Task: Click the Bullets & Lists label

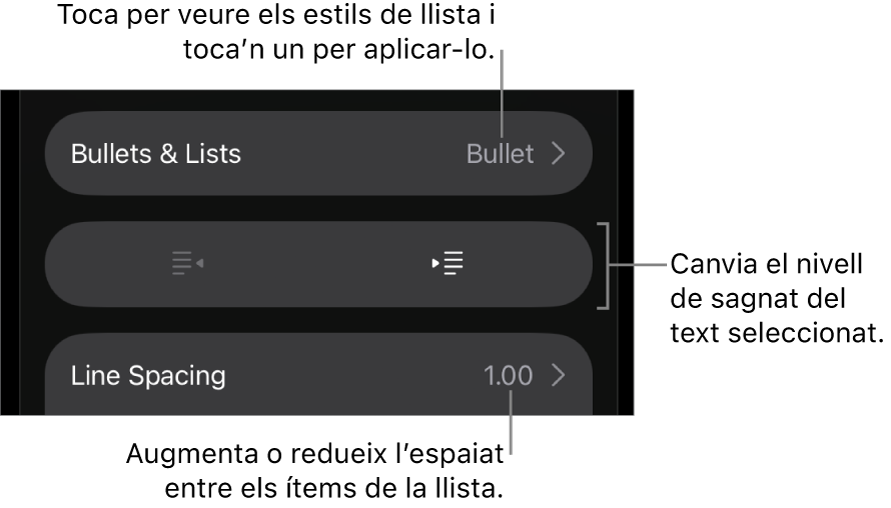Action: pos(156,153)
